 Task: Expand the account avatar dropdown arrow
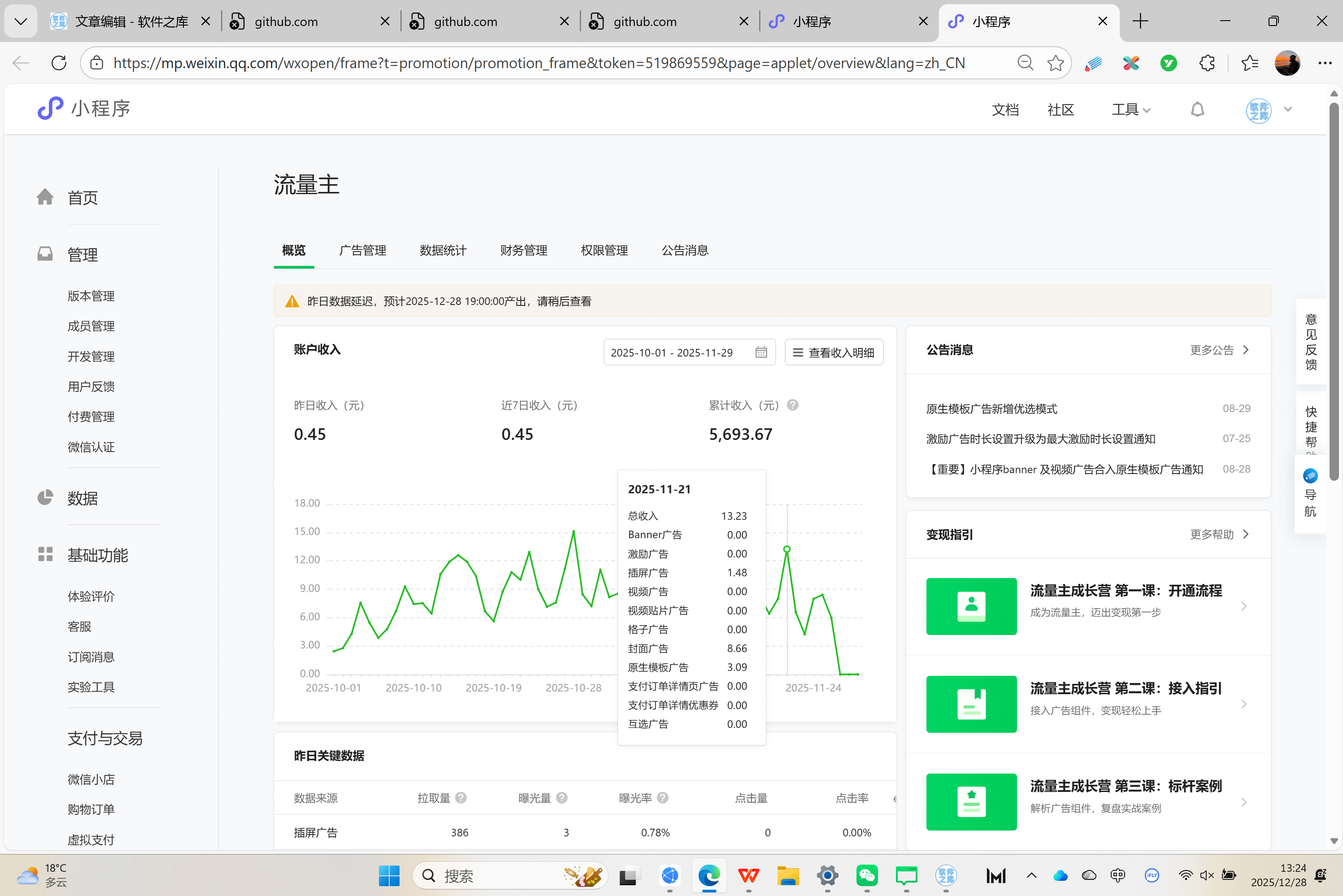(1287, 109)
